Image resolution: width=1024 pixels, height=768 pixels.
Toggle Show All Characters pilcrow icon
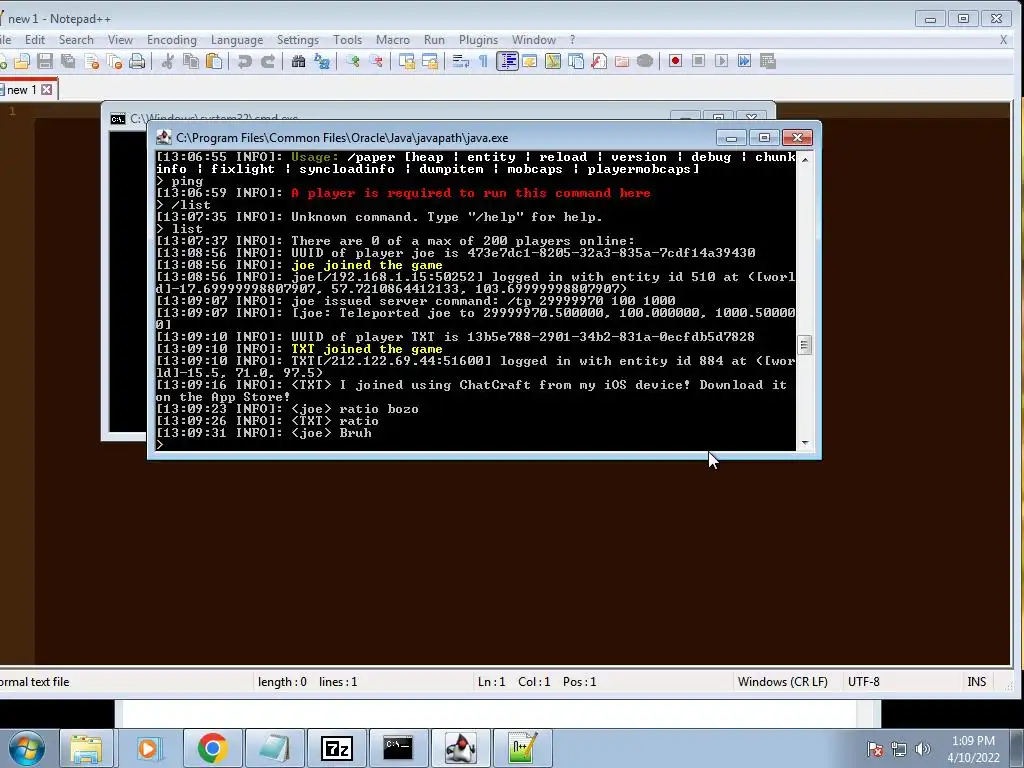point(483,61)
